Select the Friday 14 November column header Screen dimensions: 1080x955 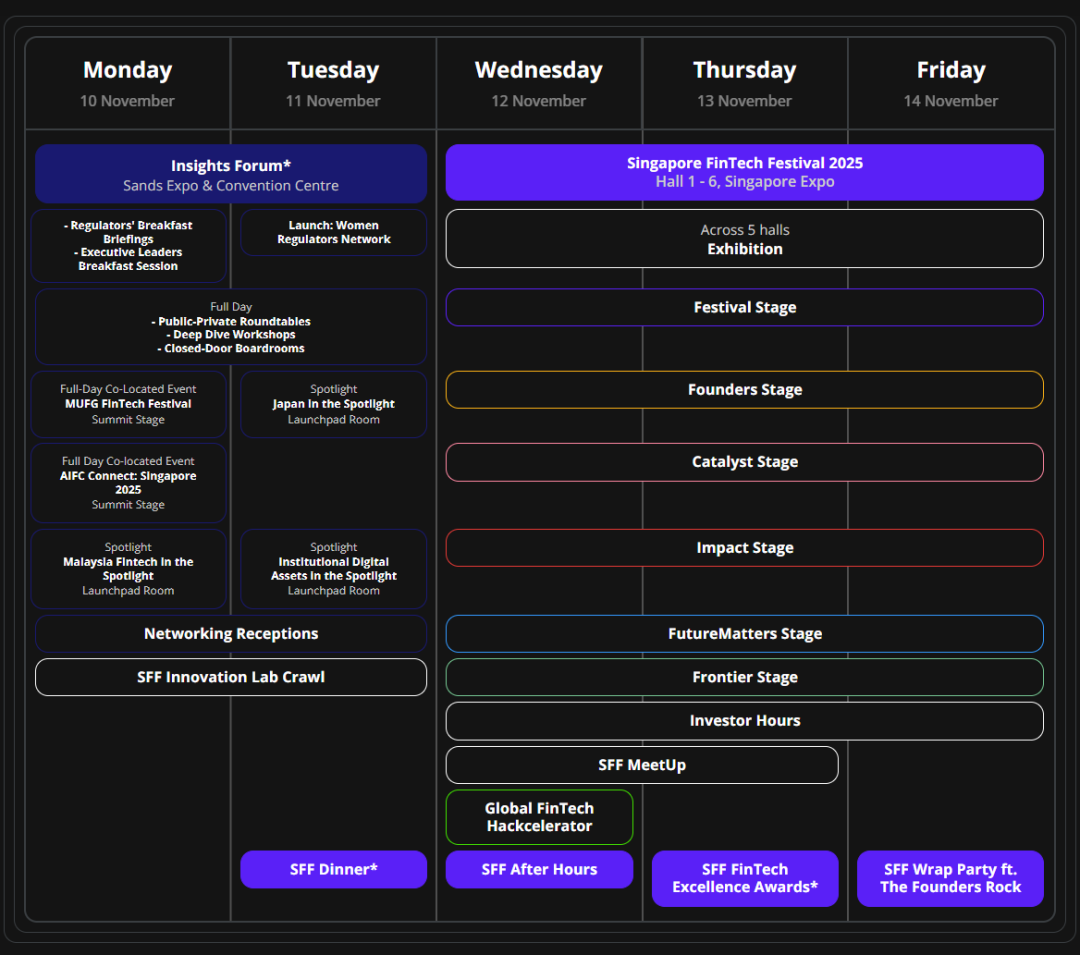950,84
